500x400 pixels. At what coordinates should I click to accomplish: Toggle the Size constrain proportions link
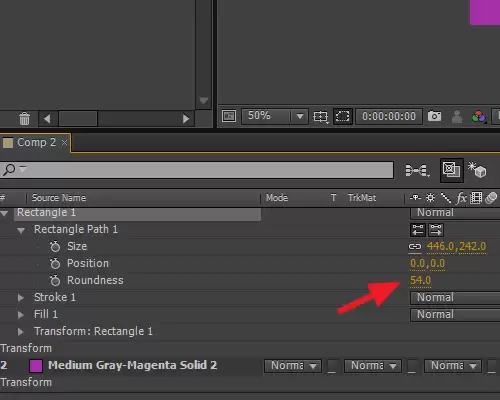point(415,247)
